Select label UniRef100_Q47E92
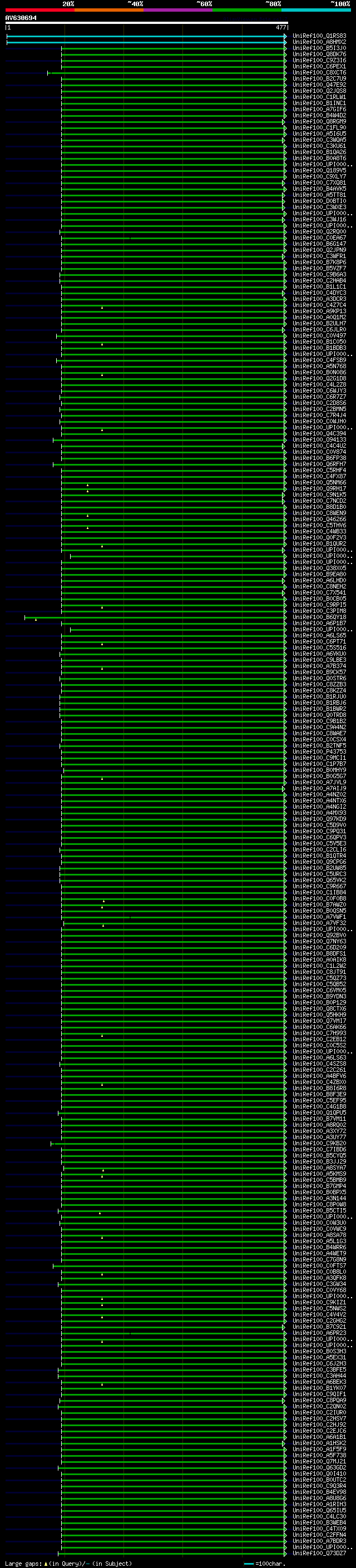The image size is (356, 1568). (319, 85)
